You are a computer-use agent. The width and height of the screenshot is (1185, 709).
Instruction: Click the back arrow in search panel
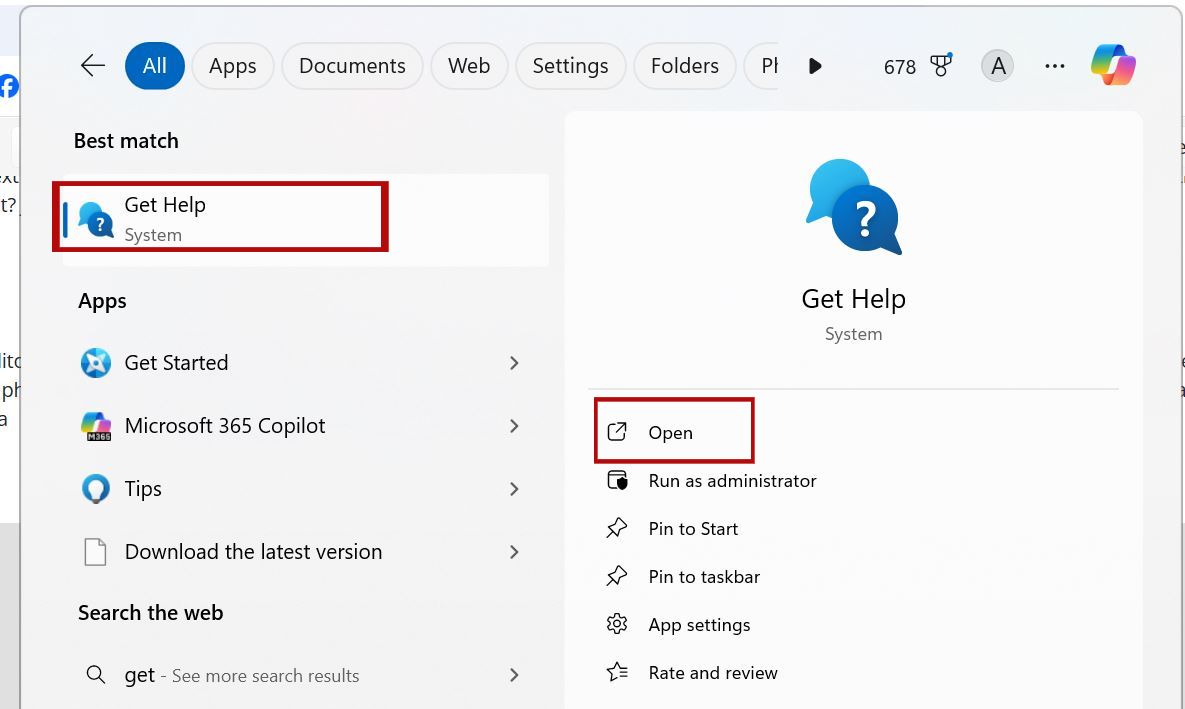click(x=93, y=66)
